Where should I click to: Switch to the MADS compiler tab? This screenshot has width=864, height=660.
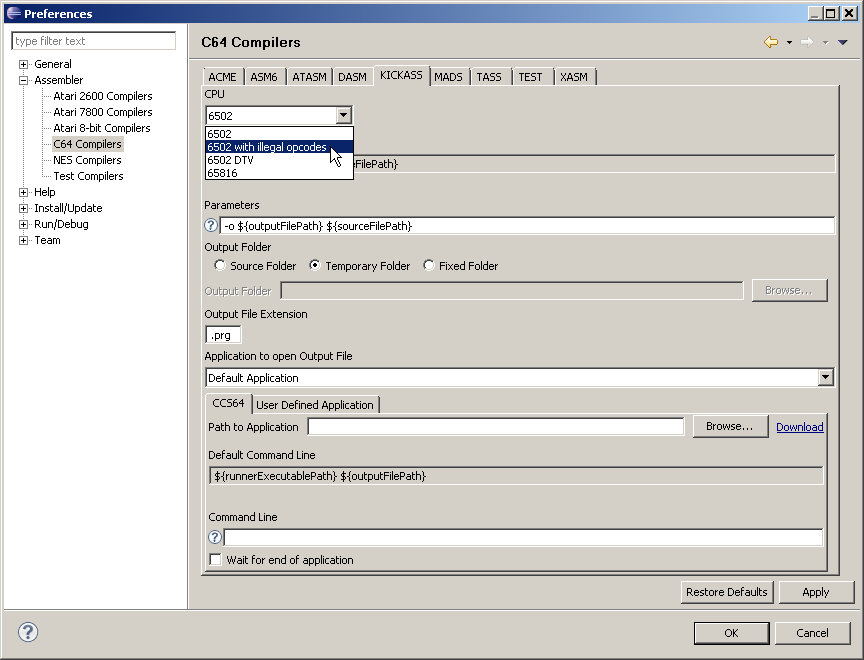(x=448, y=77)
